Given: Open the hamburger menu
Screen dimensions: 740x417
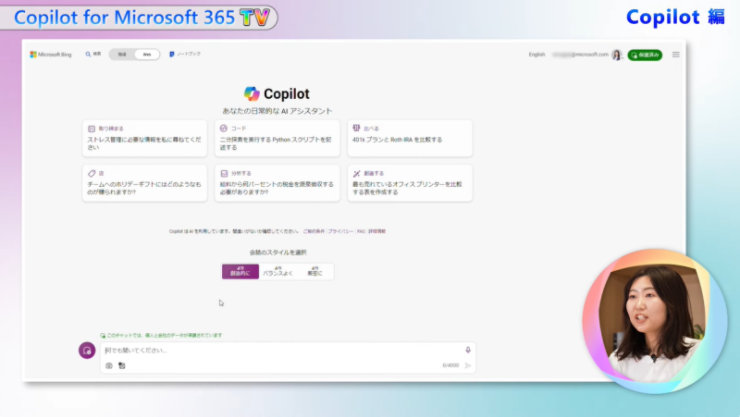Looking at the screenshot, I should point(676,55).
